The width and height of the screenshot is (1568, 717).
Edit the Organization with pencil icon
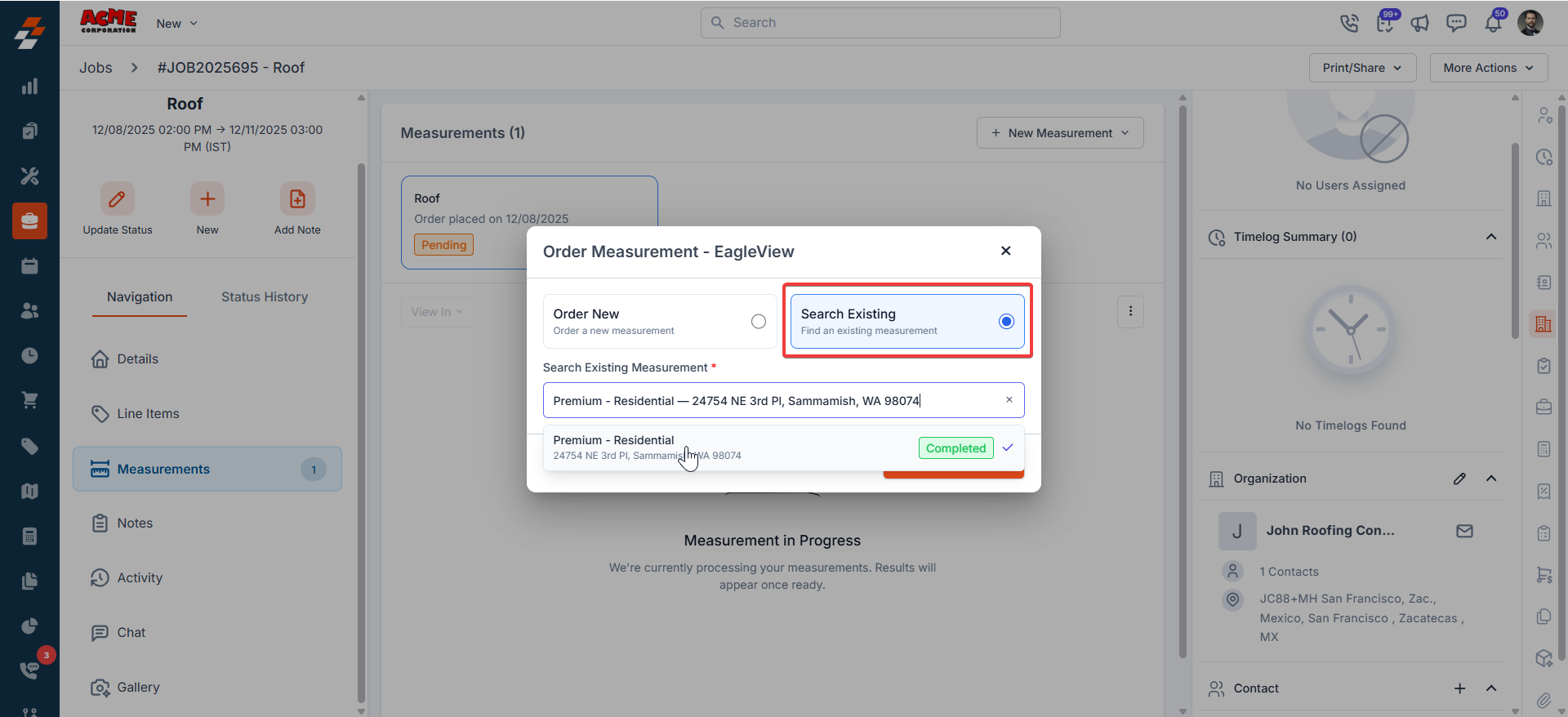coord(1459,479)
